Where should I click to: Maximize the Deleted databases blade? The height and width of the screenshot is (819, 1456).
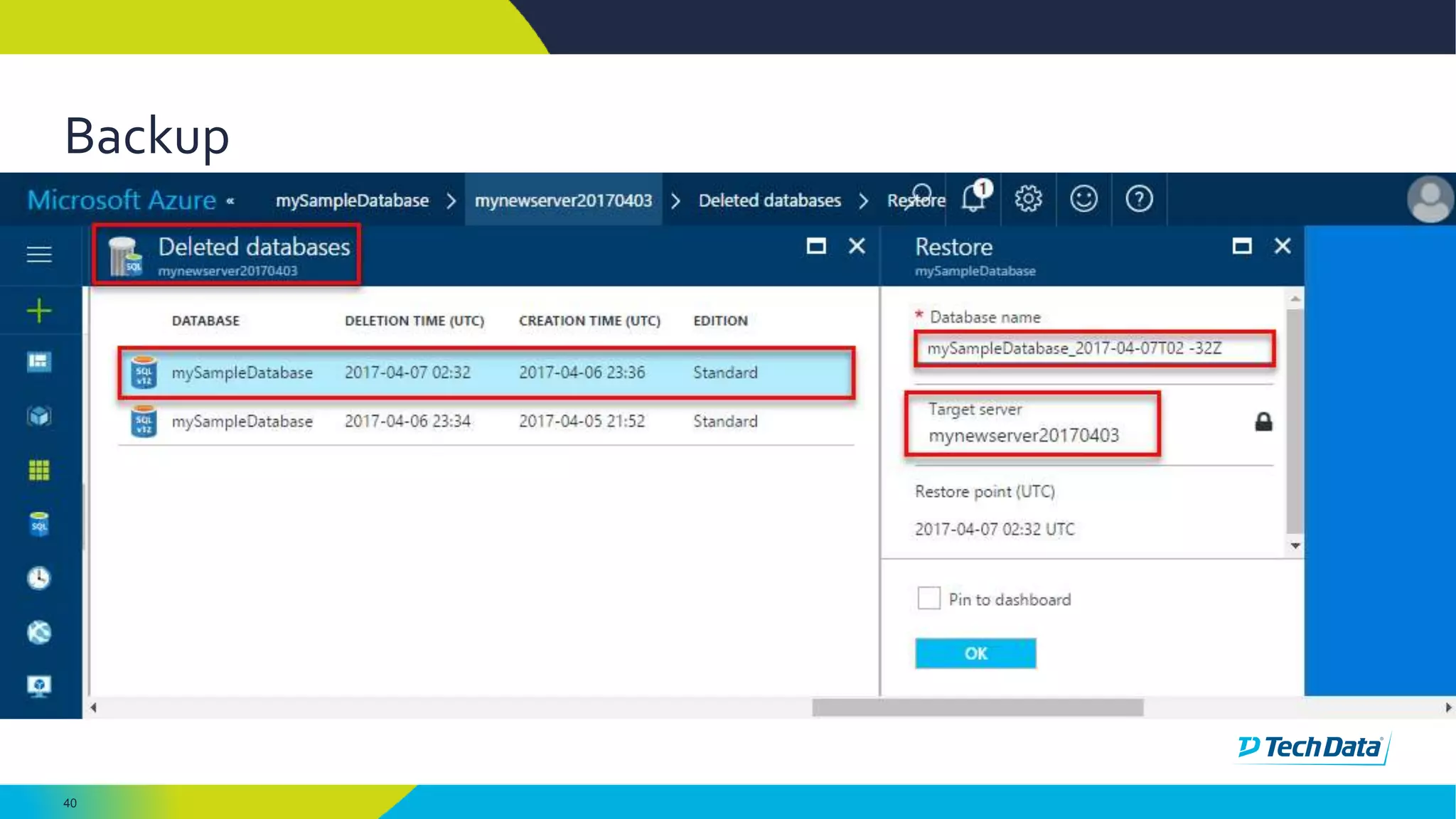pyautogui.click(x=816, y=246)
